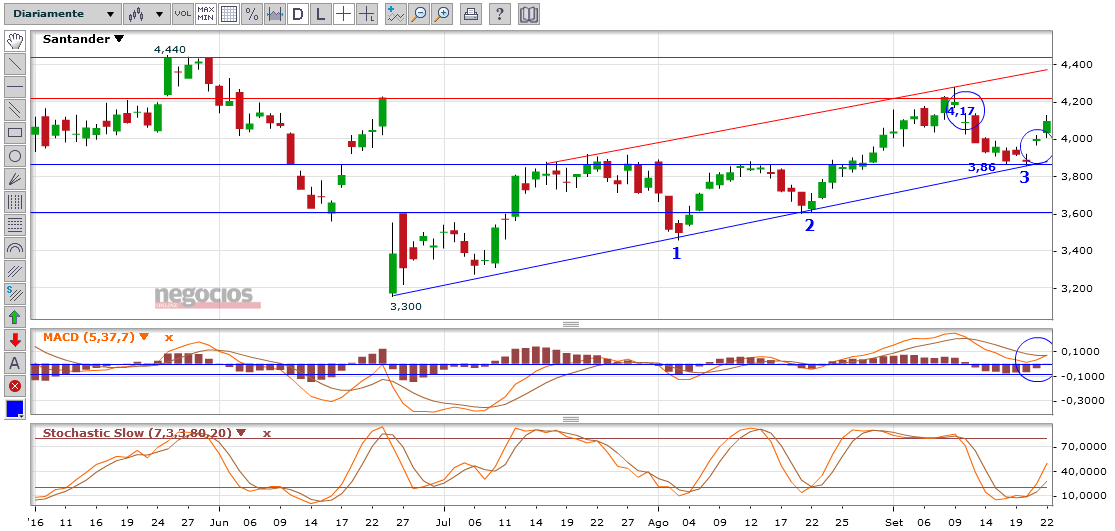Click the splitter handle above MACD panel

570,324
